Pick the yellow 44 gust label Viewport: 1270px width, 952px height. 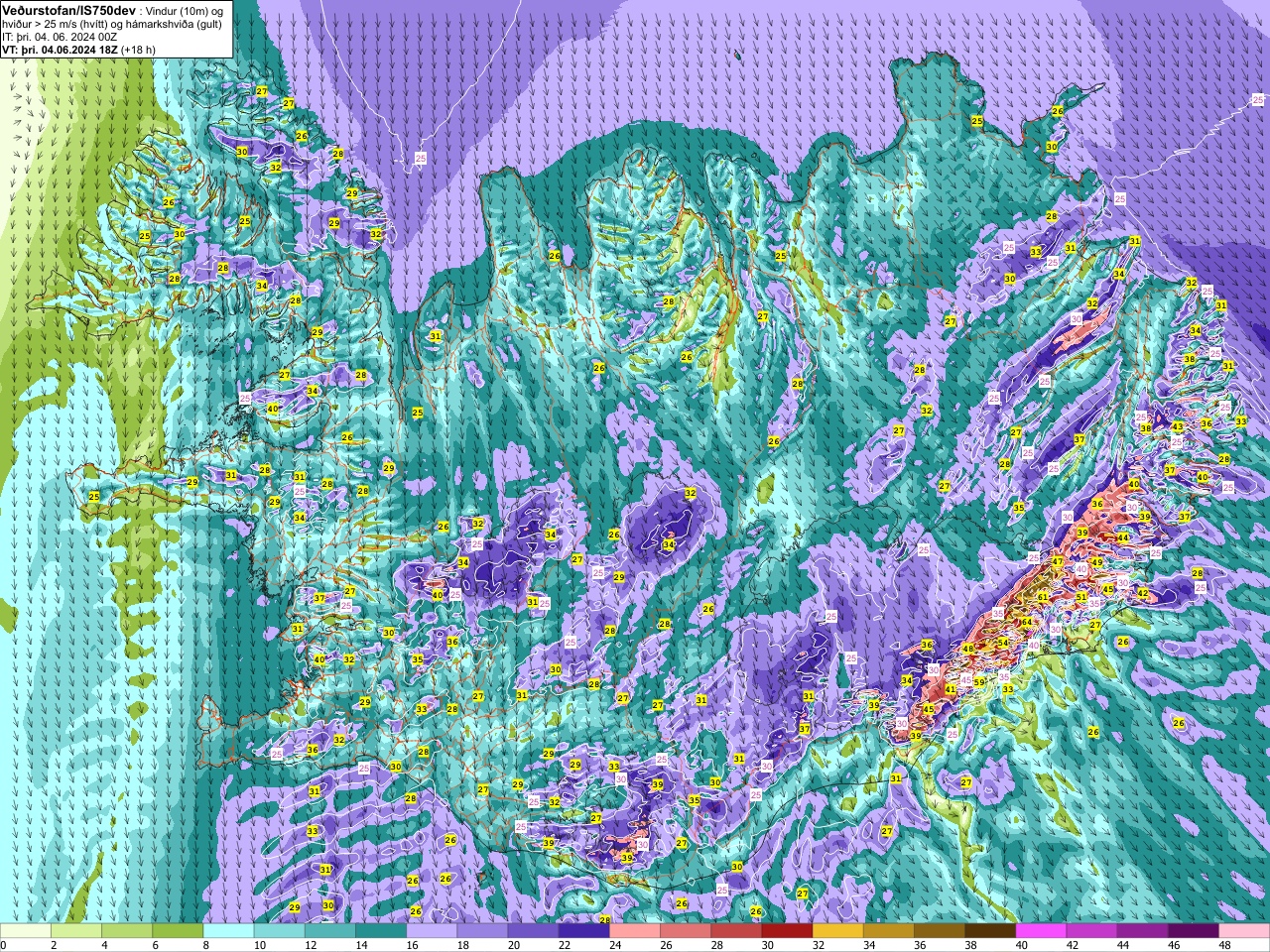1123,537
